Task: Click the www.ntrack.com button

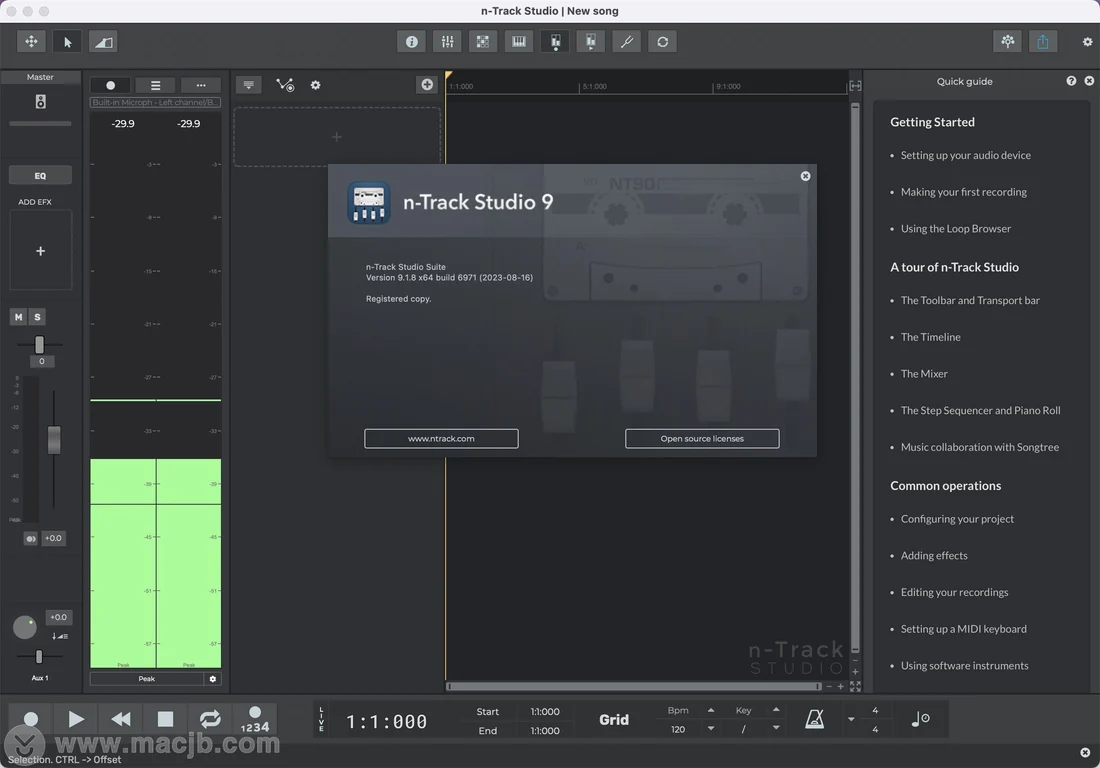Action: 441,438
